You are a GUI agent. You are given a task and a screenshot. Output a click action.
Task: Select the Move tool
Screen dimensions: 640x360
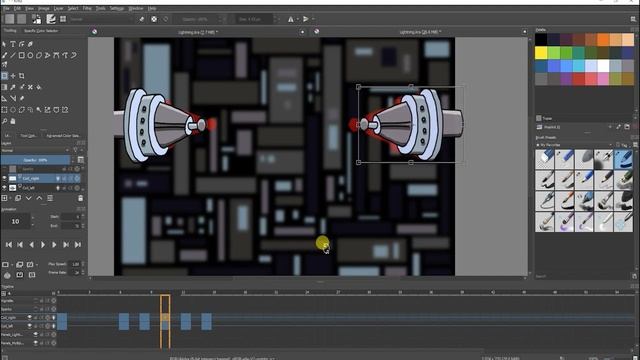click(x=13, y=76)
